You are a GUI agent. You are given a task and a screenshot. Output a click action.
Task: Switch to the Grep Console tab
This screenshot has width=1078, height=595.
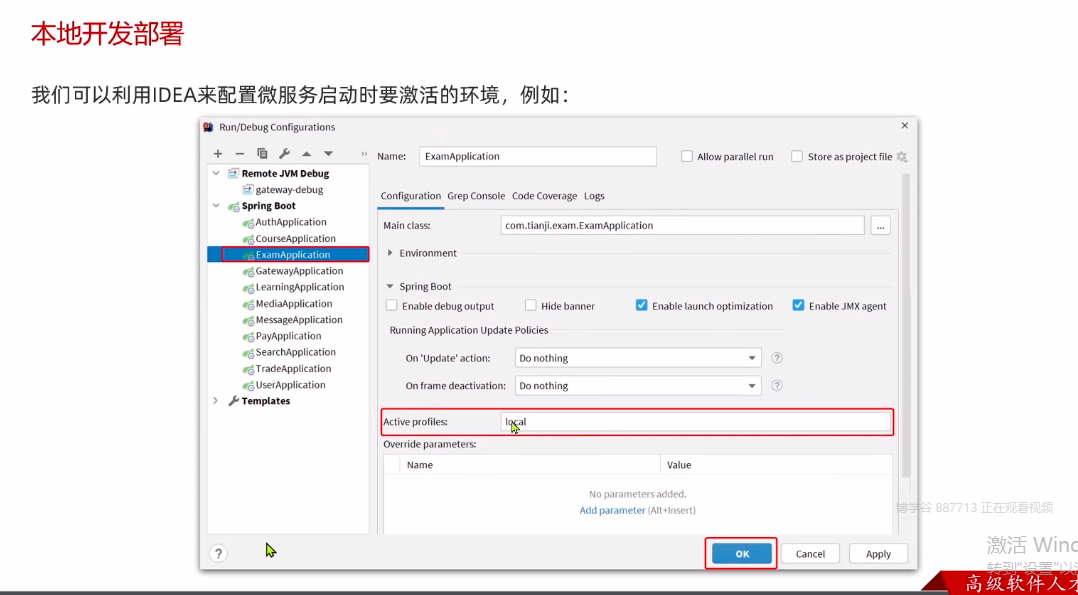(x=476, y=196)
